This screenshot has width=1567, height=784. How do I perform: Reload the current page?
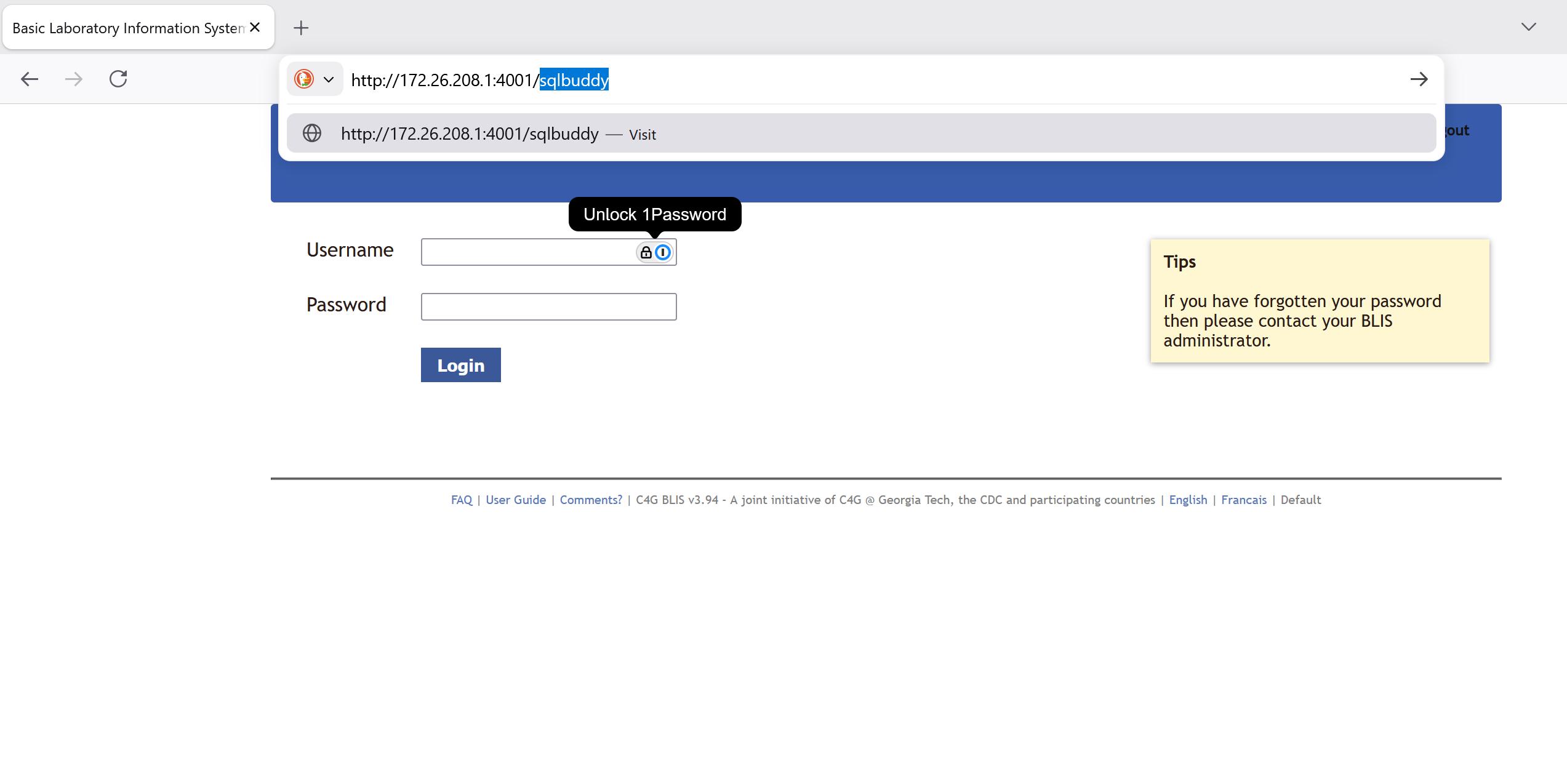click(x=118, y=79)
